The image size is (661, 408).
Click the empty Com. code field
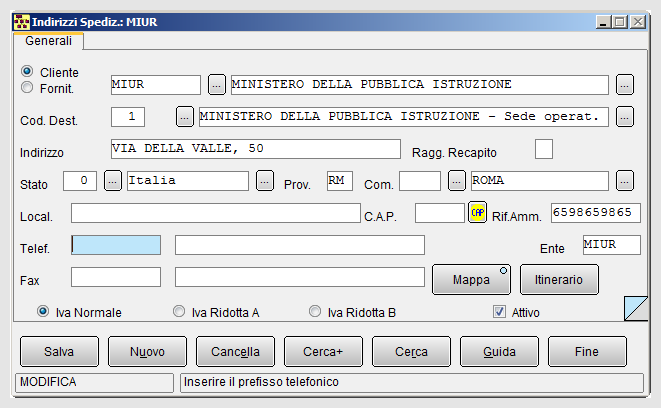(420, 181)
